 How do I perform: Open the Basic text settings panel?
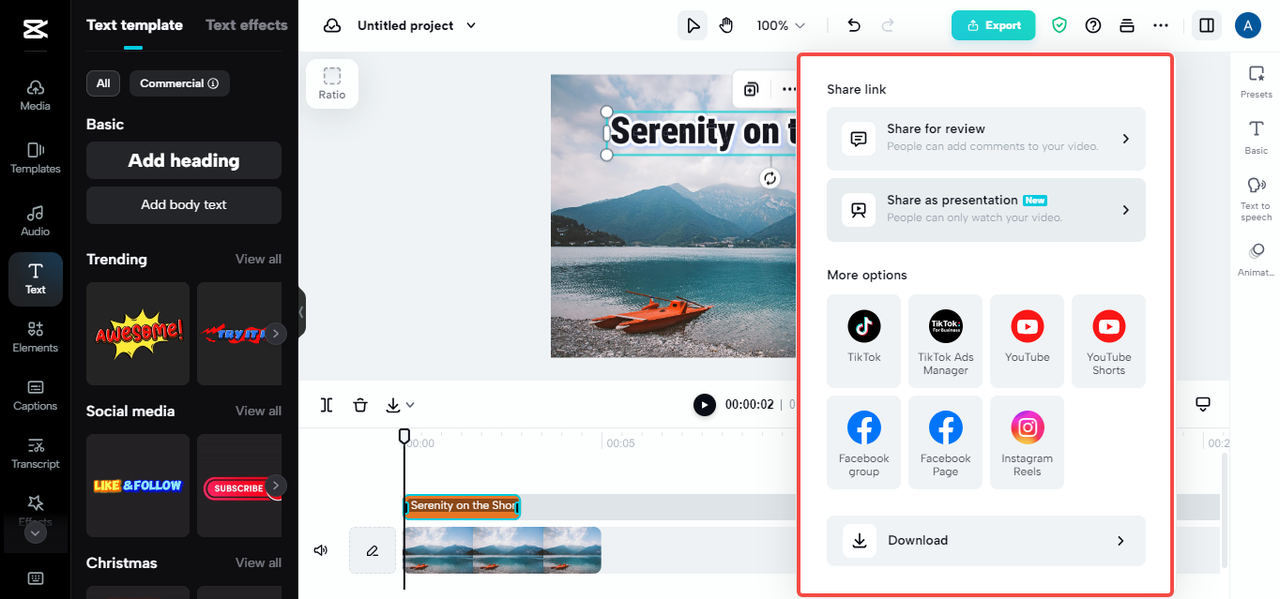pos(1256,137)
